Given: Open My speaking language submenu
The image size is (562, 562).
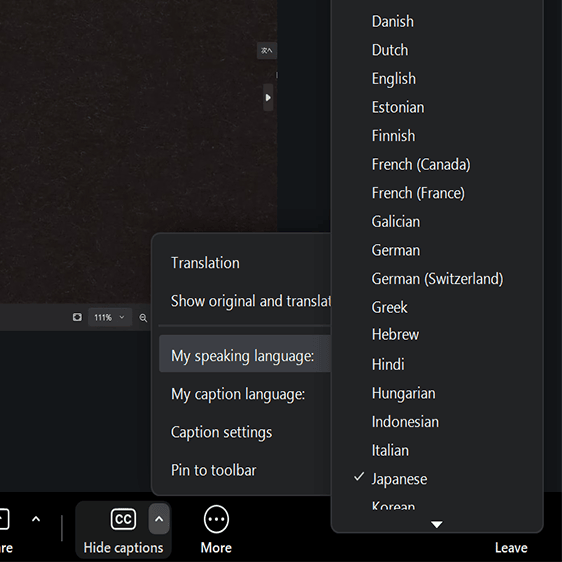Looking at the screenshot, I should click(245, 354).
